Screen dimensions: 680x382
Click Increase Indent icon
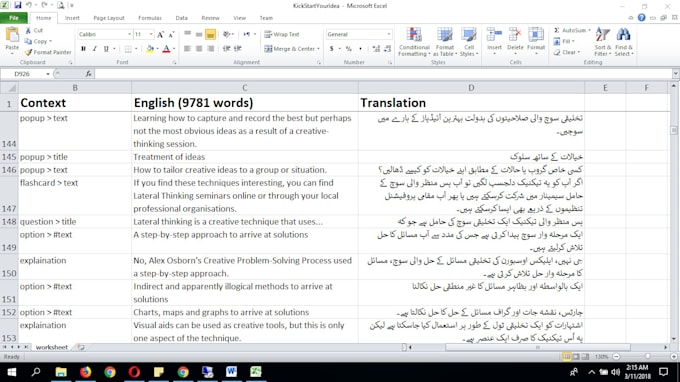pos(238,49)
